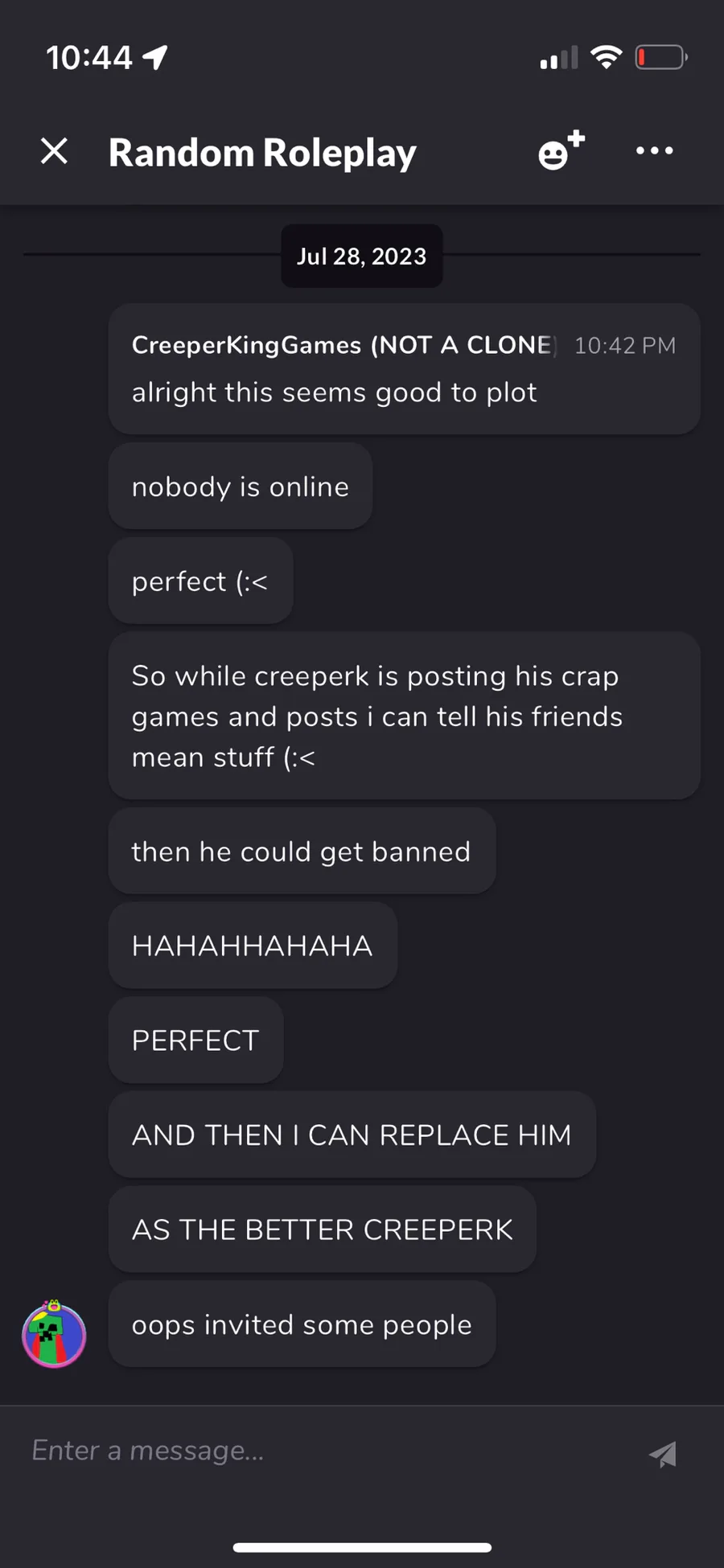Tap the "nobody is online" message

[x=240, y=486]
